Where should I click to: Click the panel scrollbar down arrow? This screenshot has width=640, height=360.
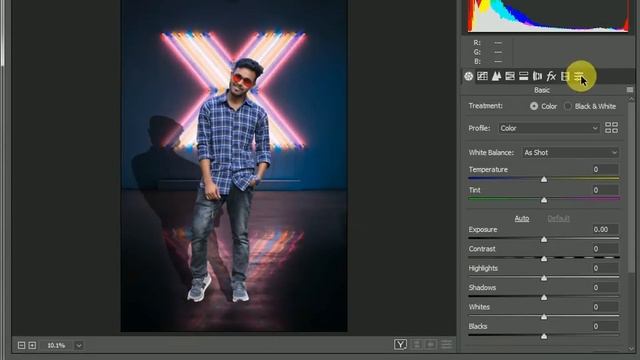631,349
